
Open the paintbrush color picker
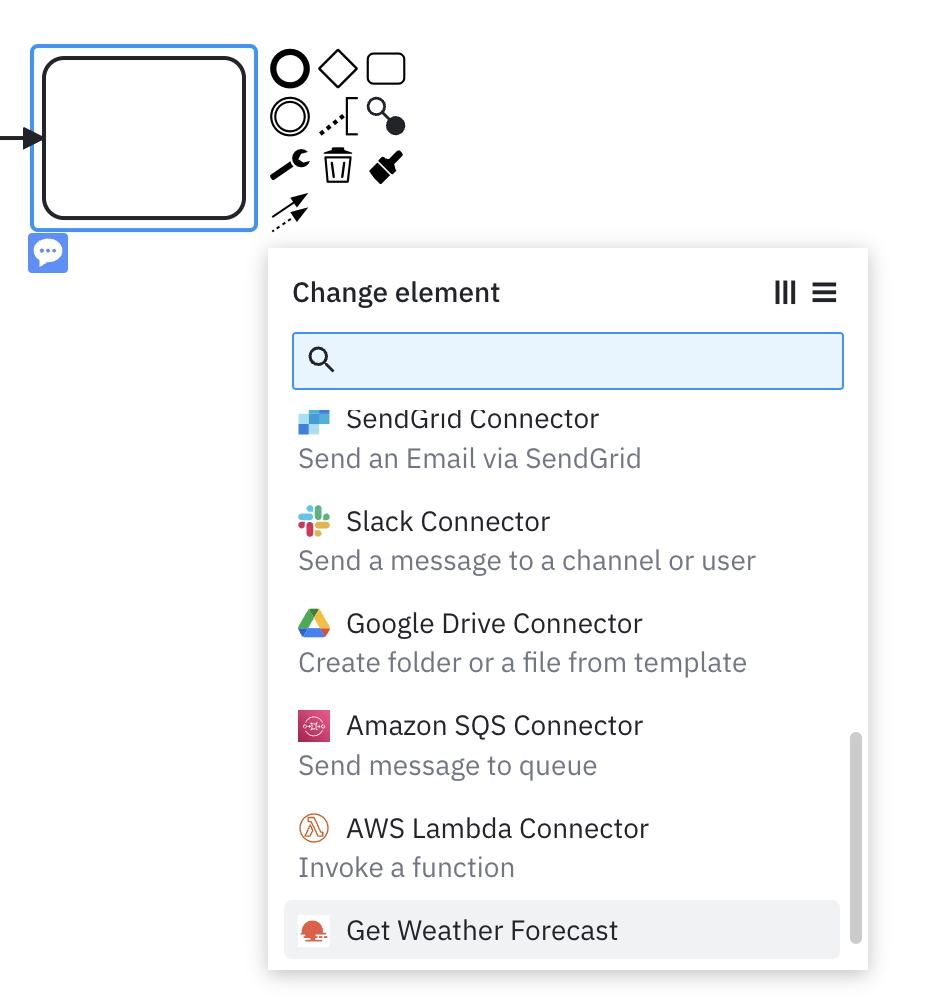click(x=386, y=166)
